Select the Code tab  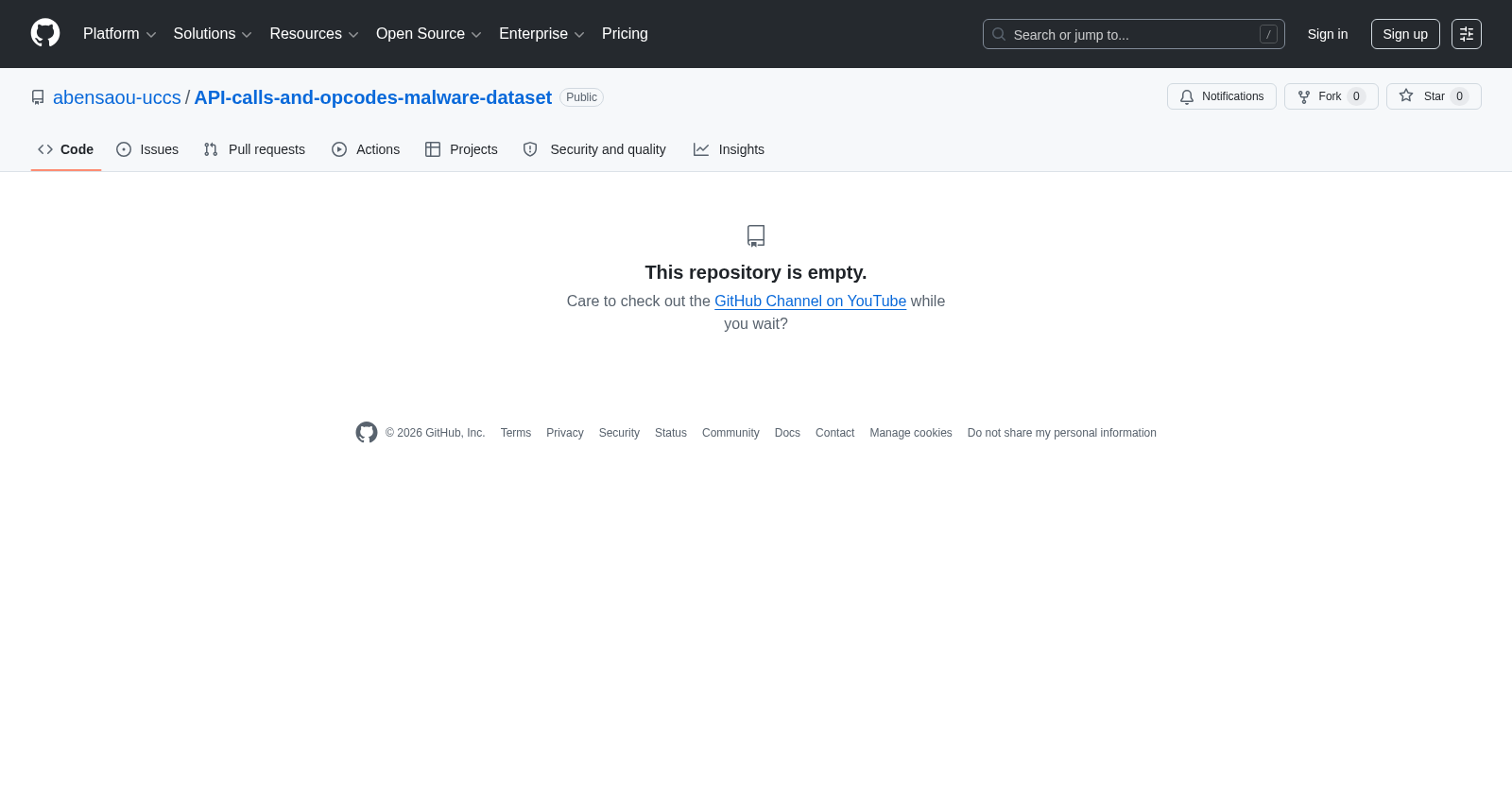click(66, 149)
